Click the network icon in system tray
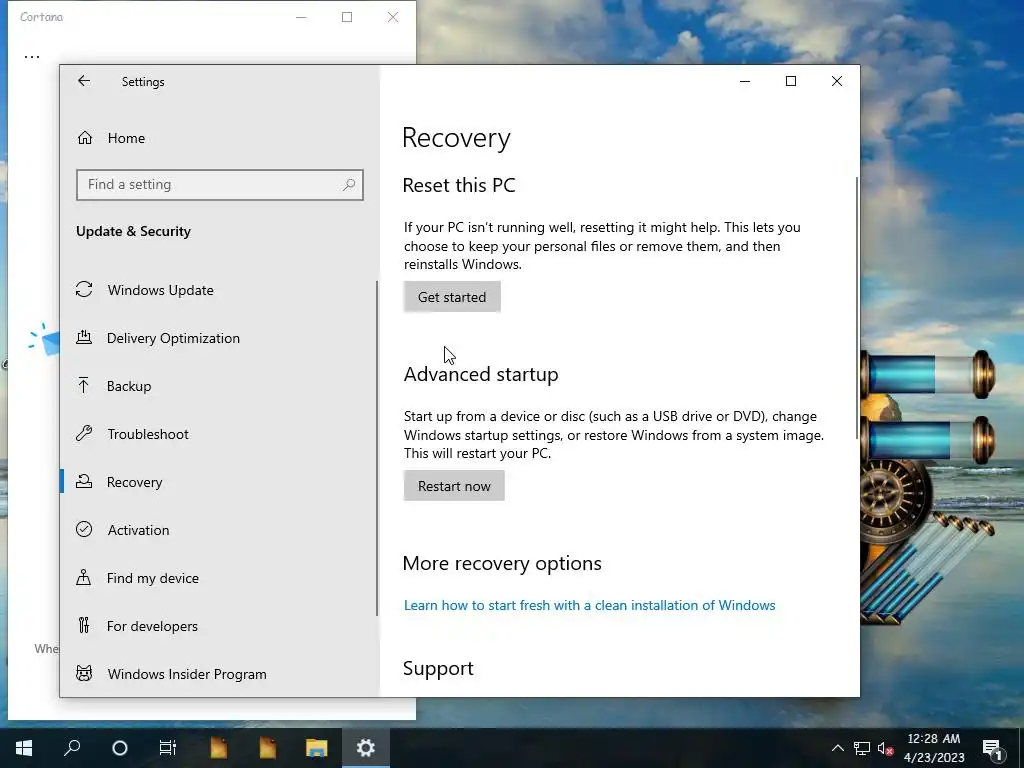Image resolution: width=1024 pixels, height=768 pixels. [x=861, y=748]
